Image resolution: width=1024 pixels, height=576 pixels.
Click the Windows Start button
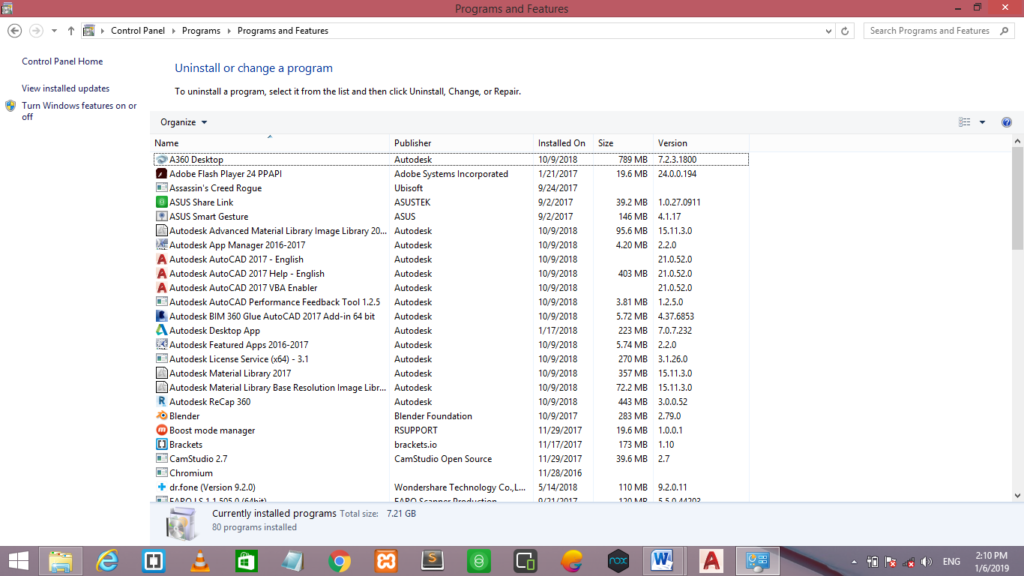19,561
